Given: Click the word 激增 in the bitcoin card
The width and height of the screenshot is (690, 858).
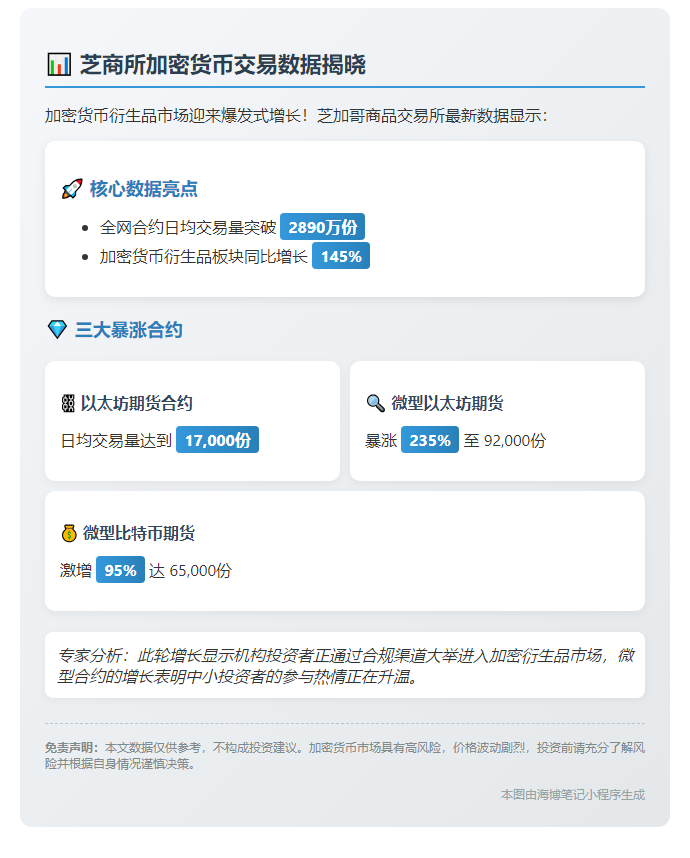Looking at the screenshot, I should tap(76, 571).
